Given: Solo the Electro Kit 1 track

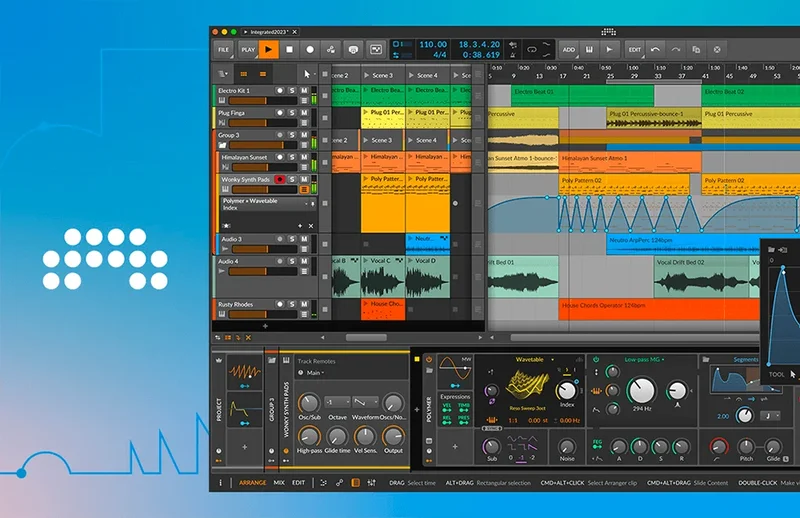Looking at the screenshot, I should (x=292, y=90).
